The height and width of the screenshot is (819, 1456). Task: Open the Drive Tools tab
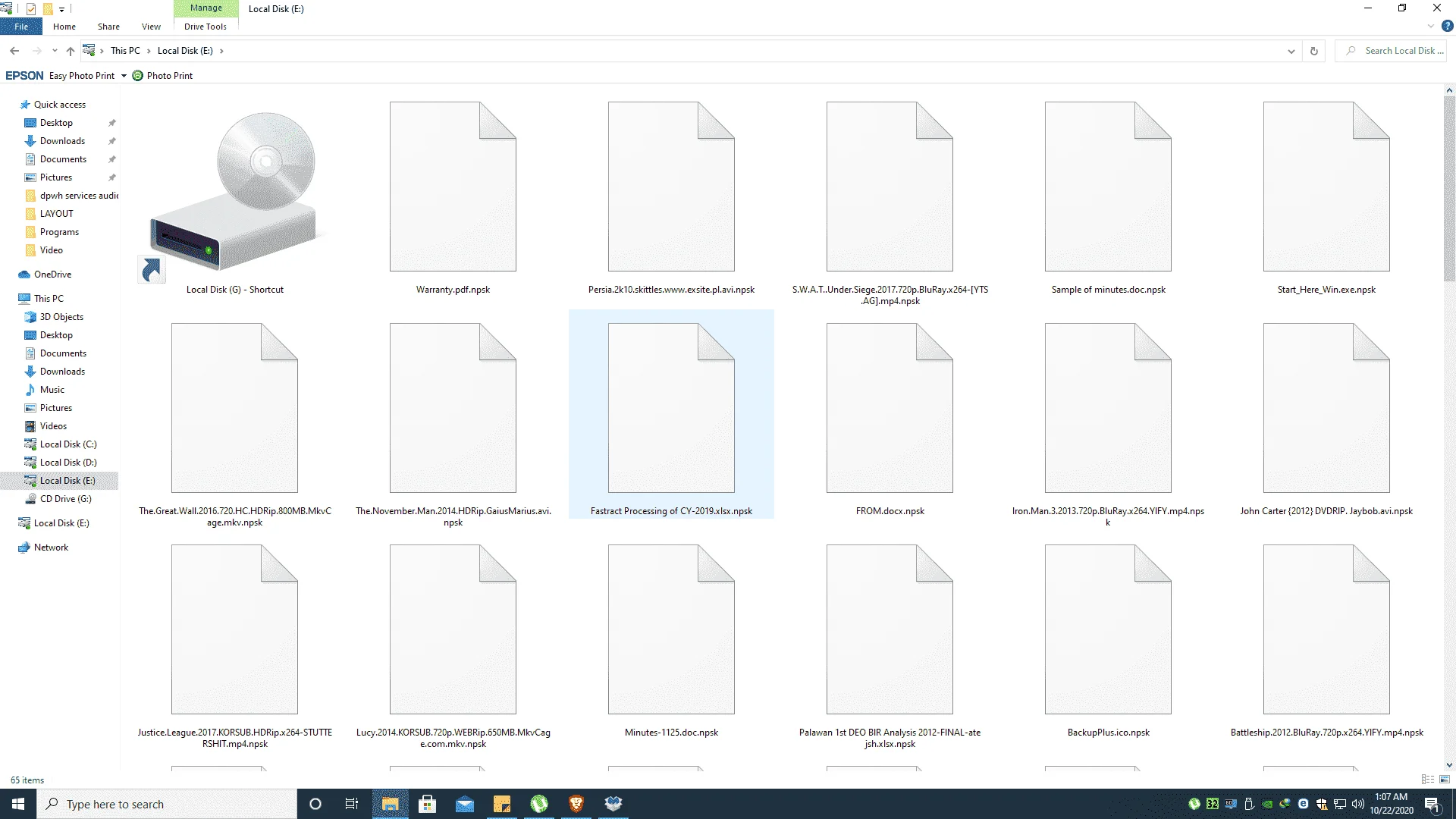point(206,27)
